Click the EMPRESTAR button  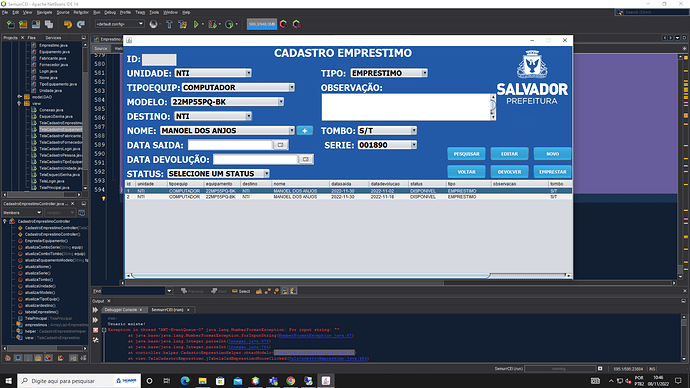(553, 172)
